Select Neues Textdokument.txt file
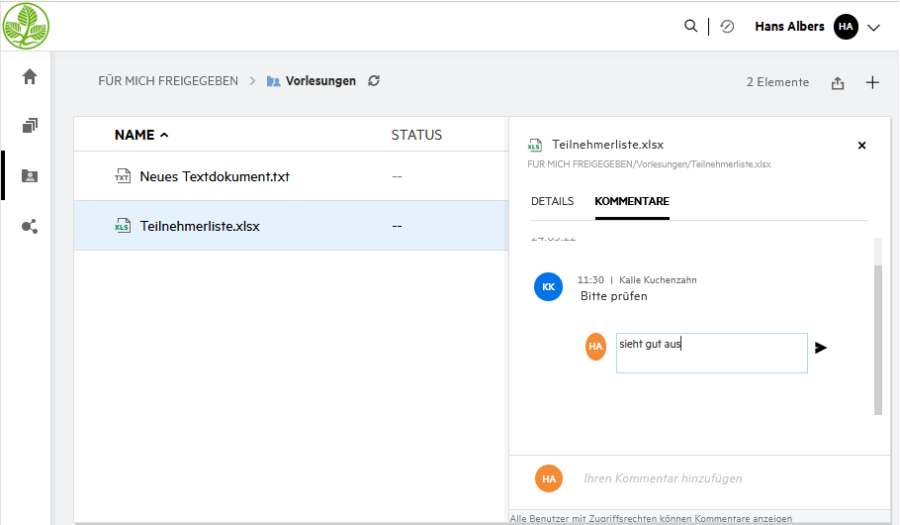The image size is (900, 525). (214, 177)
